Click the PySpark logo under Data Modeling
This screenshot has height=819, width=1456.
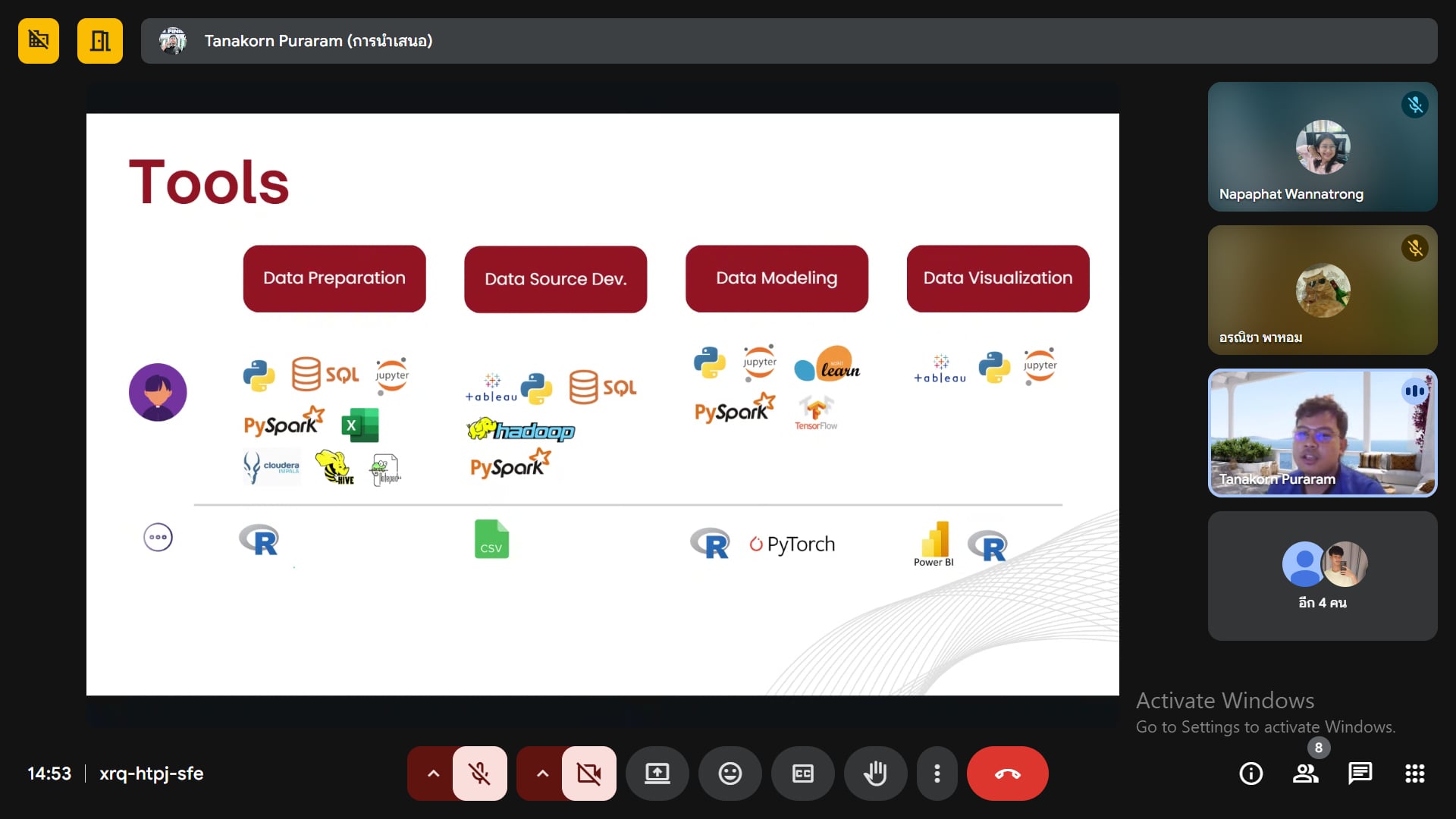click(x=735, y=409)
